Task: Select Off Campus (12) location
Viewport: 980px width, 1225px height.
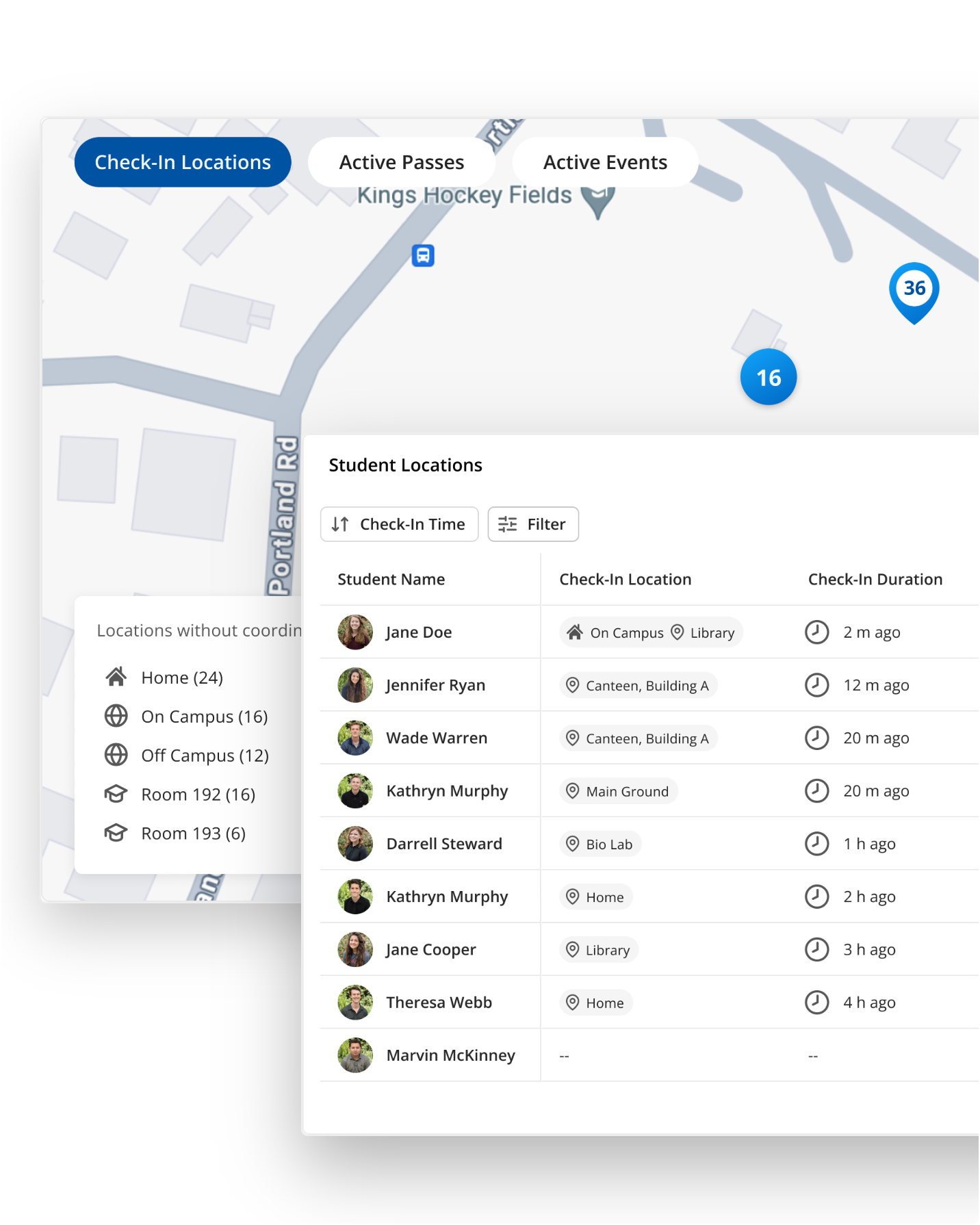Action: (x=205, y=756)
